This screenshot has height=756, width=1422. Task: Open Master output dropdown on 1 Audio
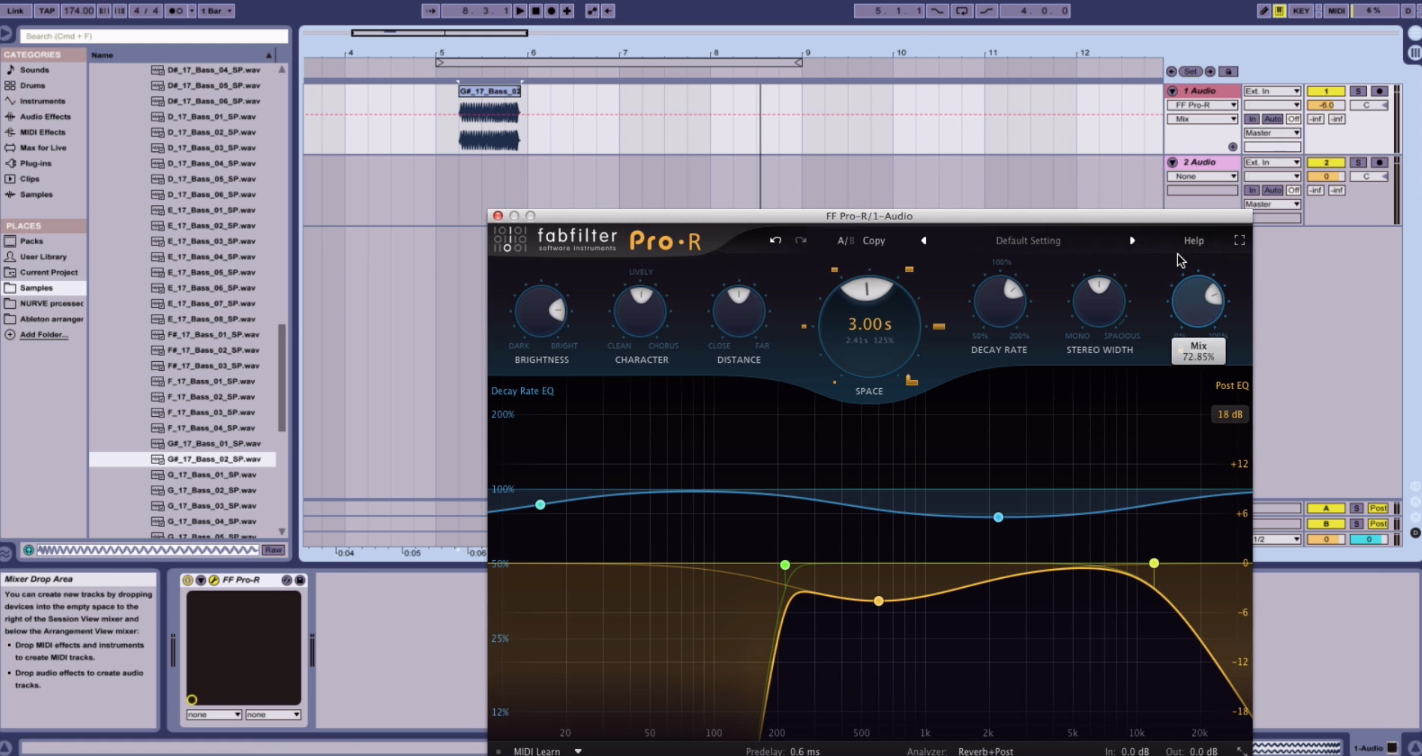coord(1272,133)
